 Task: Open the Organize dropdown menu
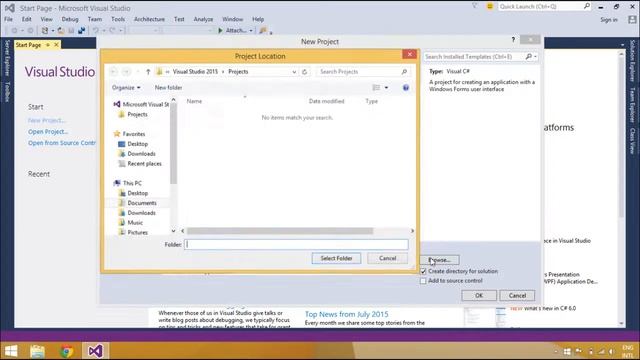click(126, 88)
